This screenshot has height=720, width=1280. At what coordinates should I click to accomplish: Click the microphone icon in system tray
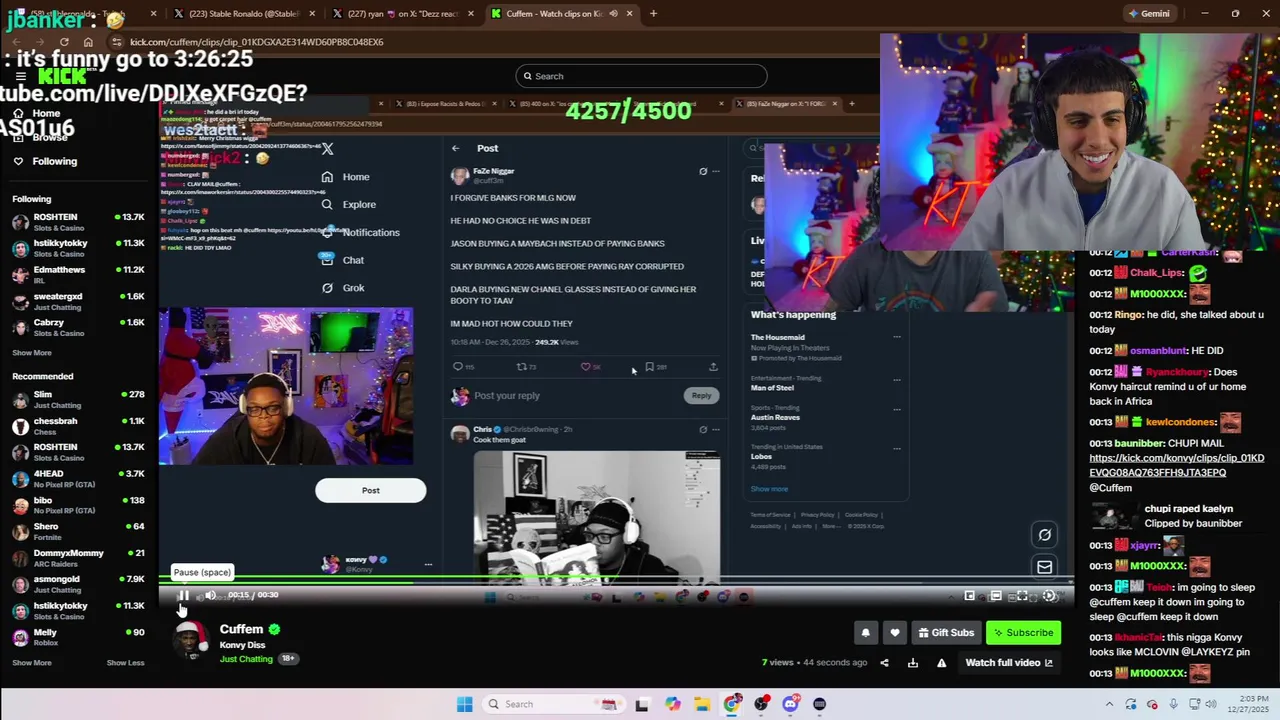point(1174,704)
